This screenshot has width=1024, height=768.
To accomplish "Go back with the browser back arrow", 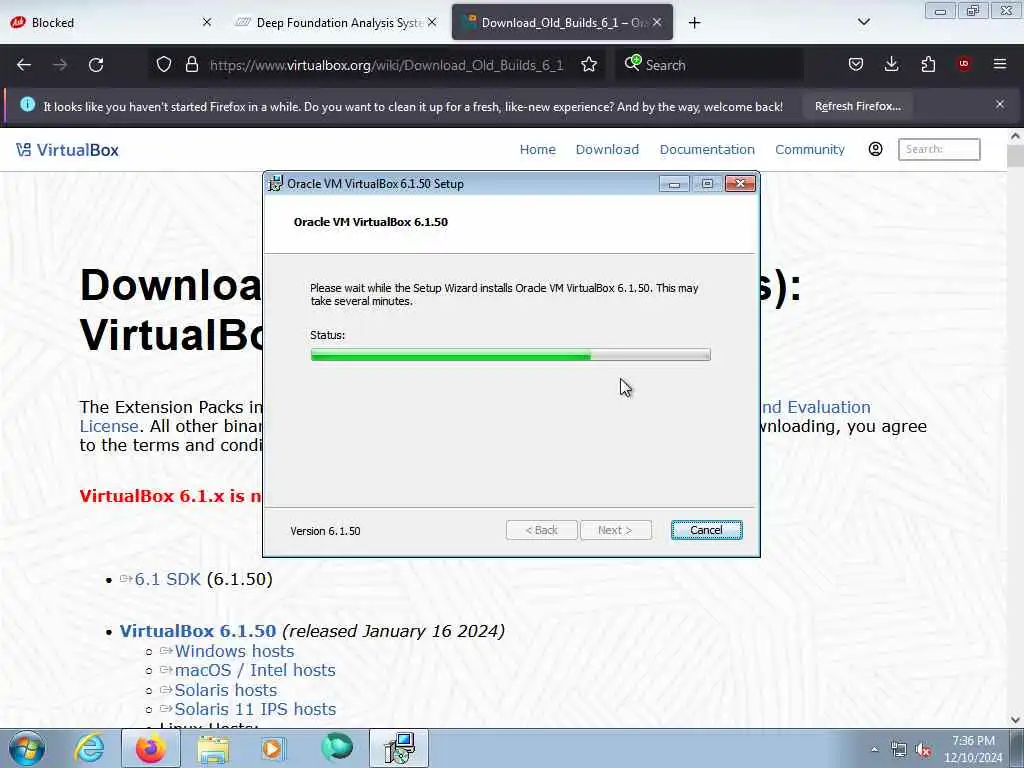I will coord(24,65).
